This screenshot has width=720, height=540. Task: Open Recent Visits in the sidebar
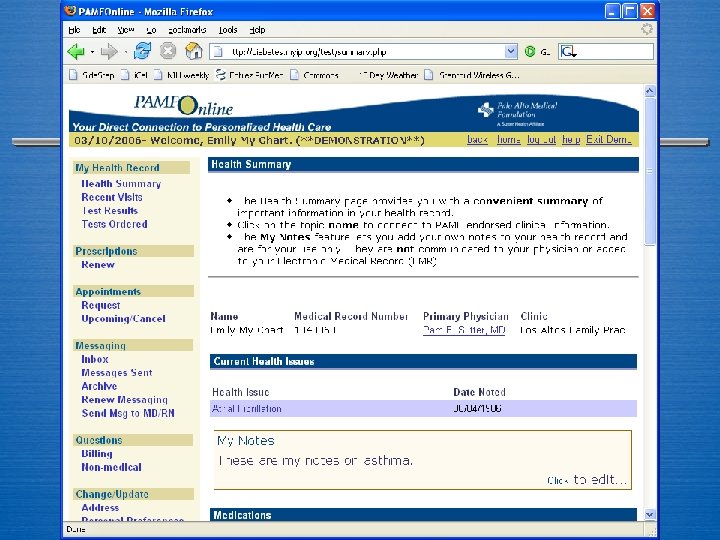pos(112,197)
